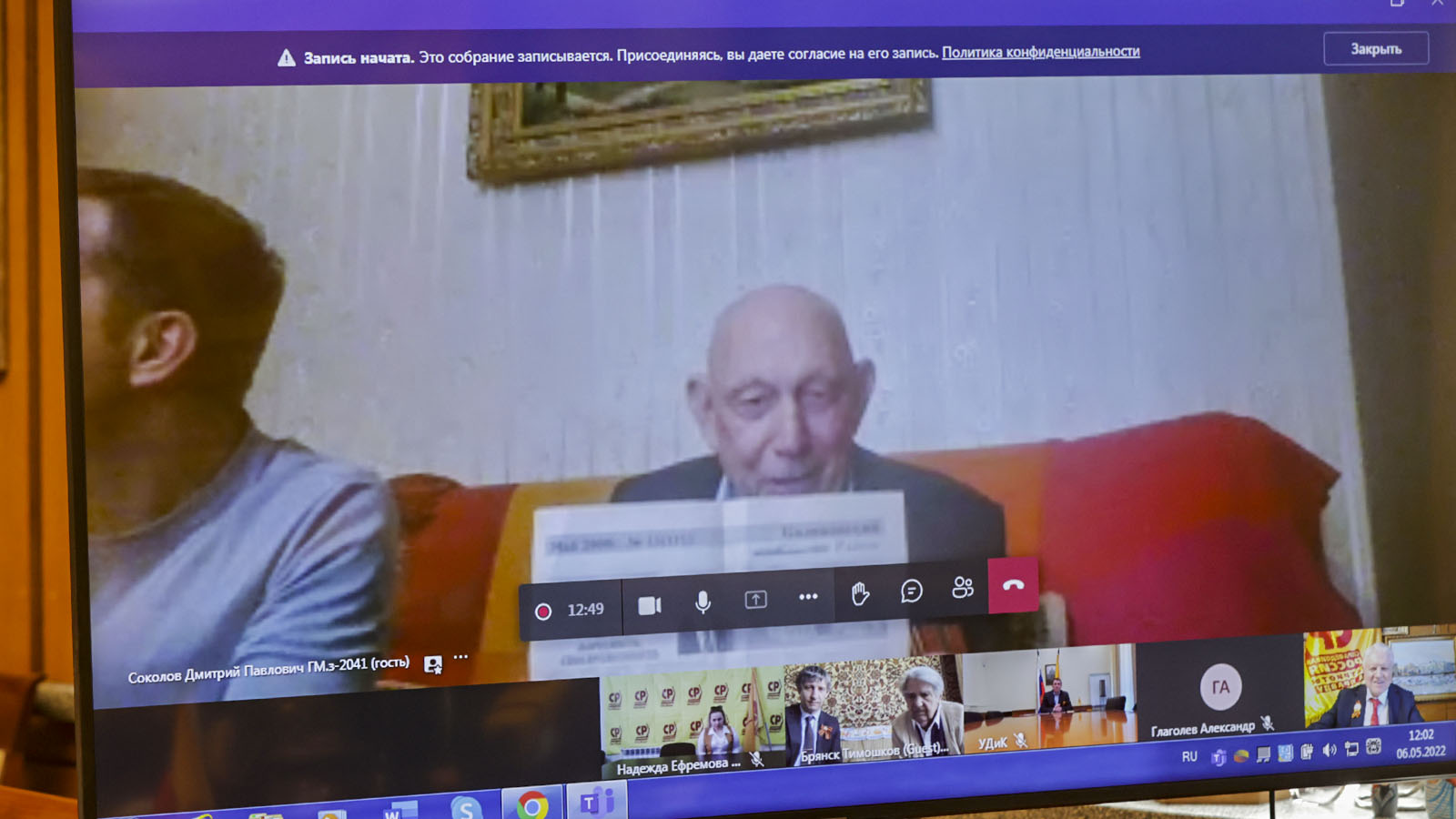
Task: Switch to Microsoft Teams in the taskbar
Action: coord(596,803)
